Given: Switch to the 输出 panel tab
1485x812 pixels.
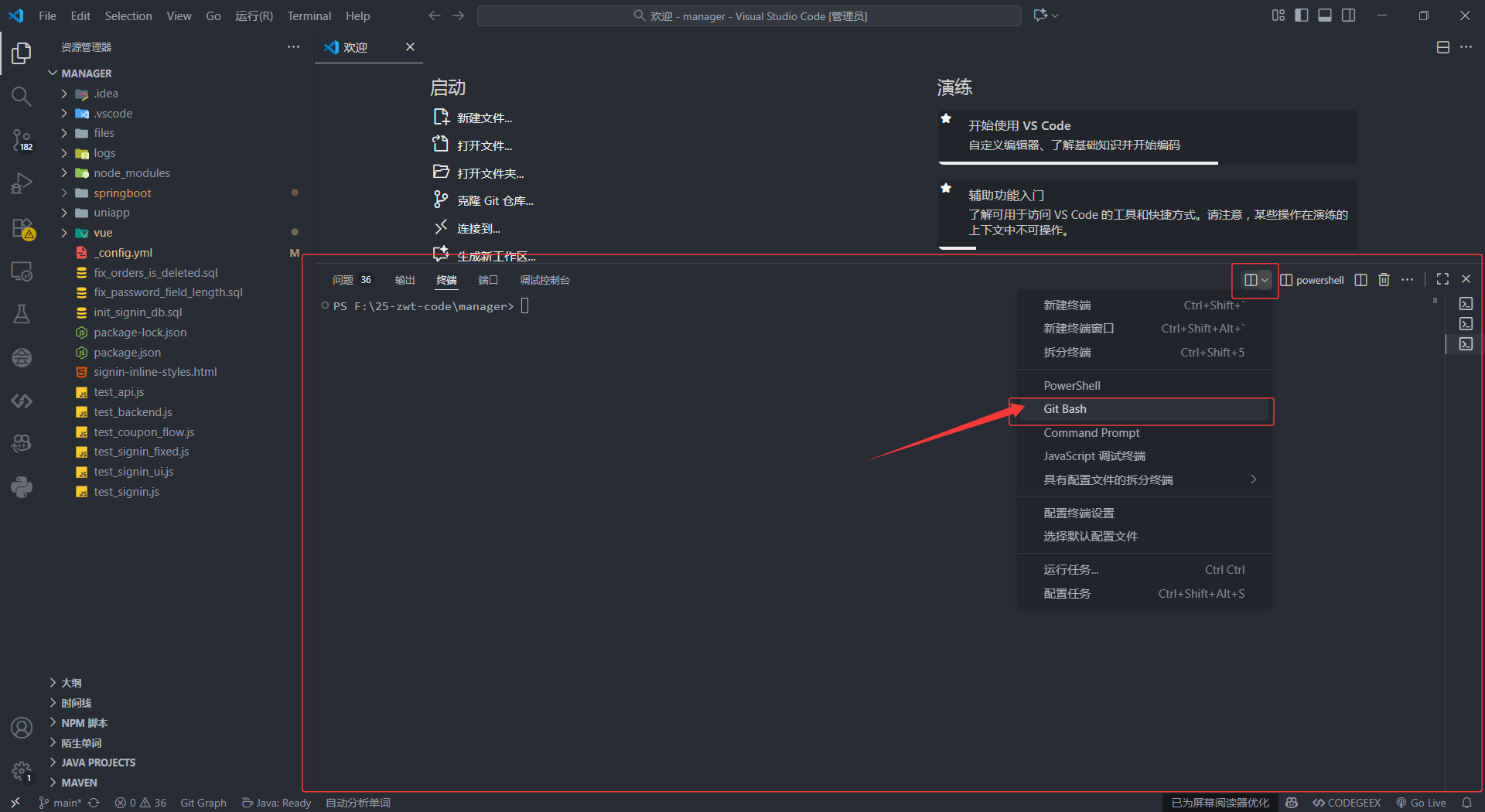Looking at the screenshot, I should coord(405,280).
